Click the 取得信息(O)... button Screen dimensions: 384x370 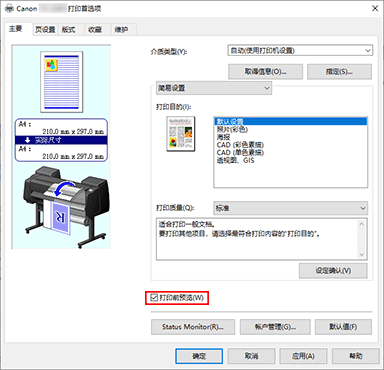[265, 72]
